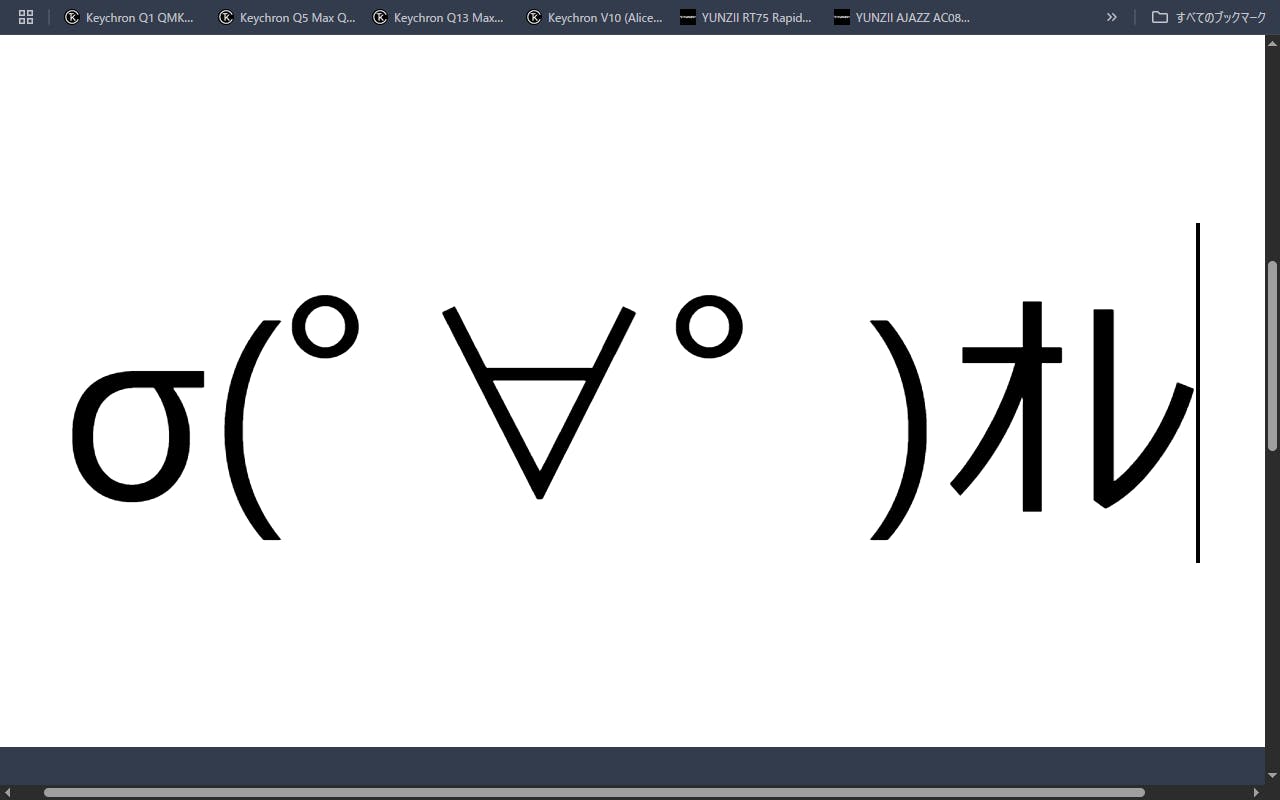This screenshot has width=1280, height=800.
Task: Click the YUNZII AJAZZ AC08 bookmark favicon
Action: point(842,17)
